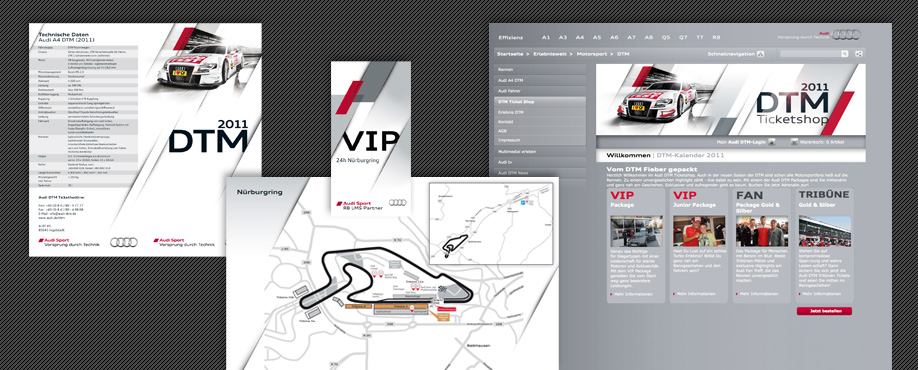Open the VIP Package photo thumbnail
918x370 pixels.
(636, 231)
